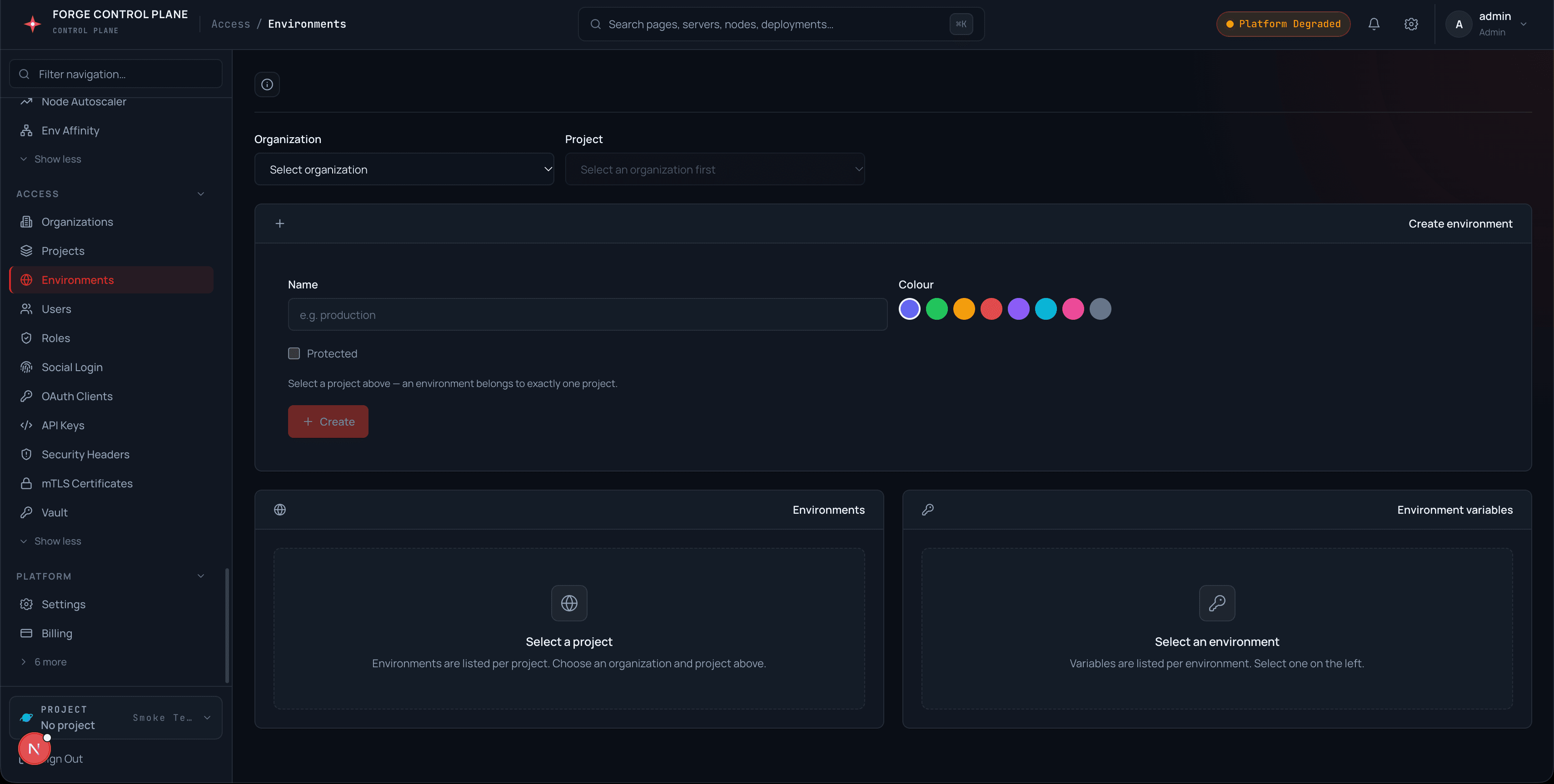
Task: Open the Vault page
Action: [x=112, y=513]
